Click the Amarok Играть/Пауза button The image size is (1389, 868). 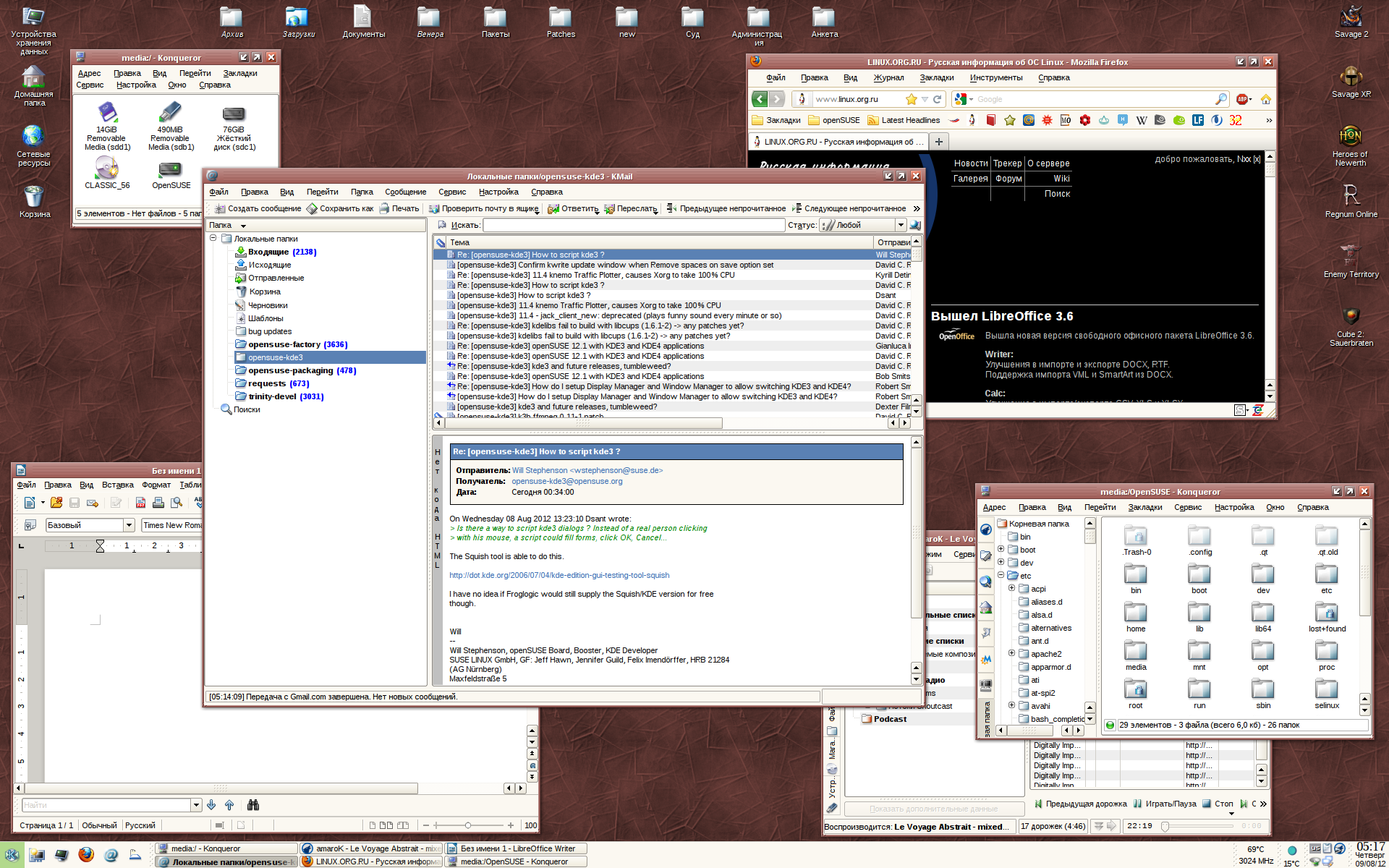pos(1165,804)
